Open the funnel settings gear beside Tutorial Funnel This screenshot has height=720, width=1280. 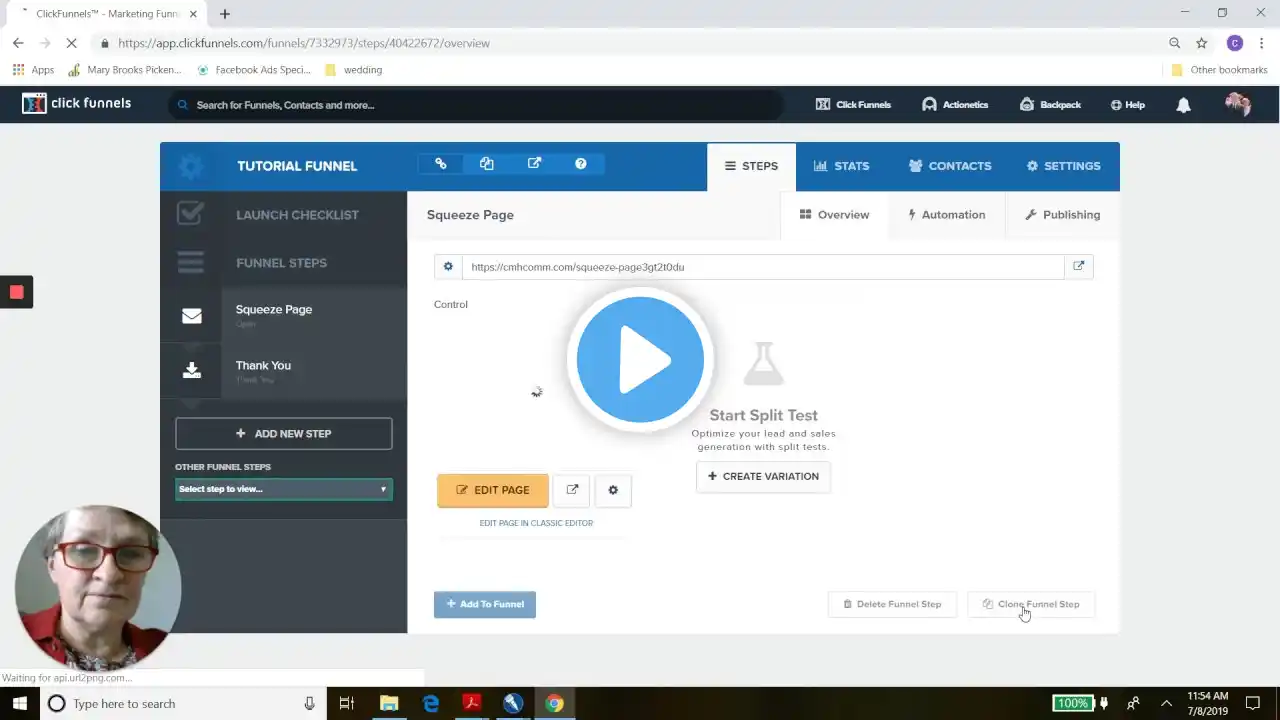click(x=190, y=166)
